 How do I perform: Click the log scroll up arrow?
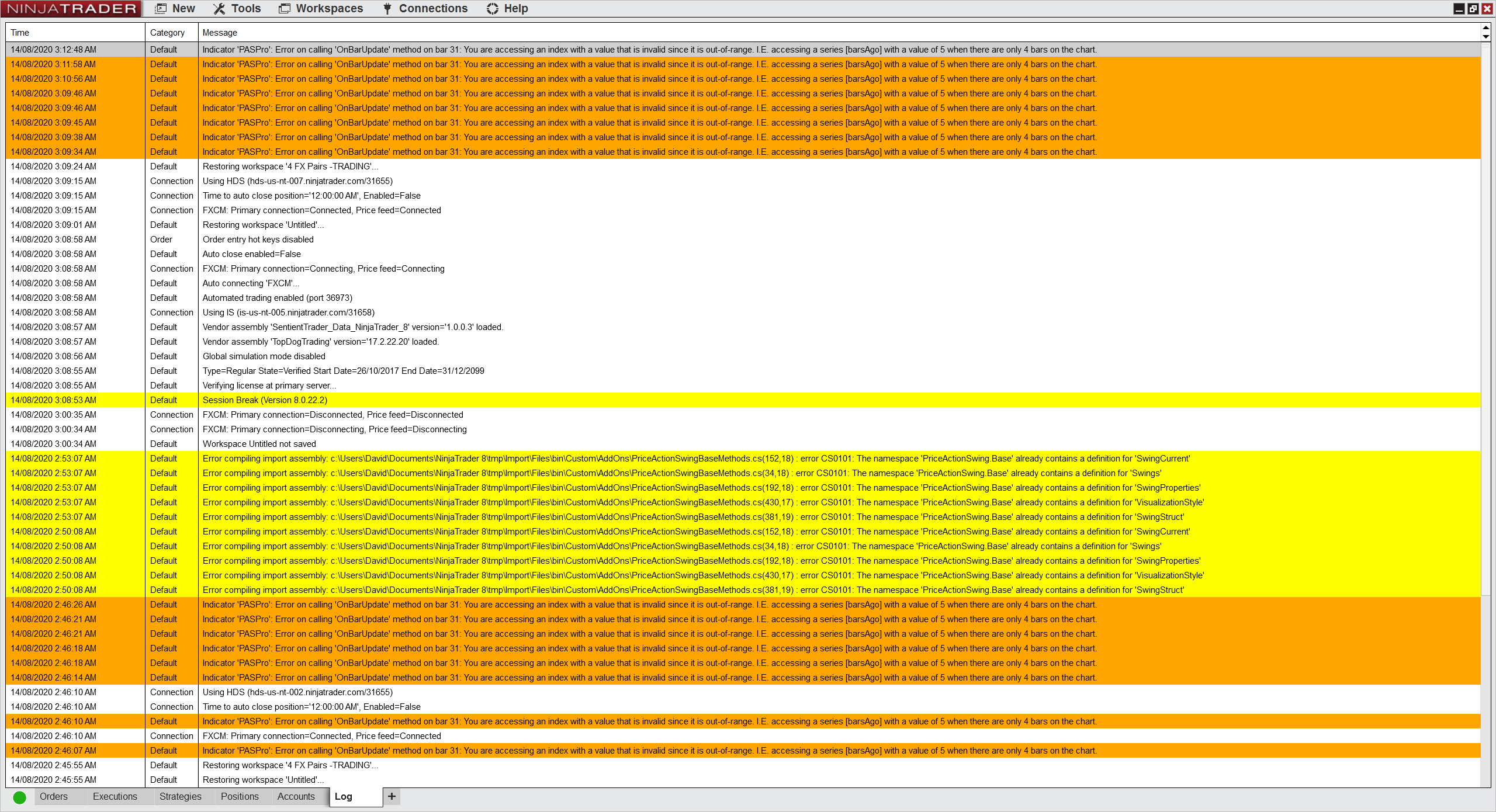click(x=1485, y=28)
